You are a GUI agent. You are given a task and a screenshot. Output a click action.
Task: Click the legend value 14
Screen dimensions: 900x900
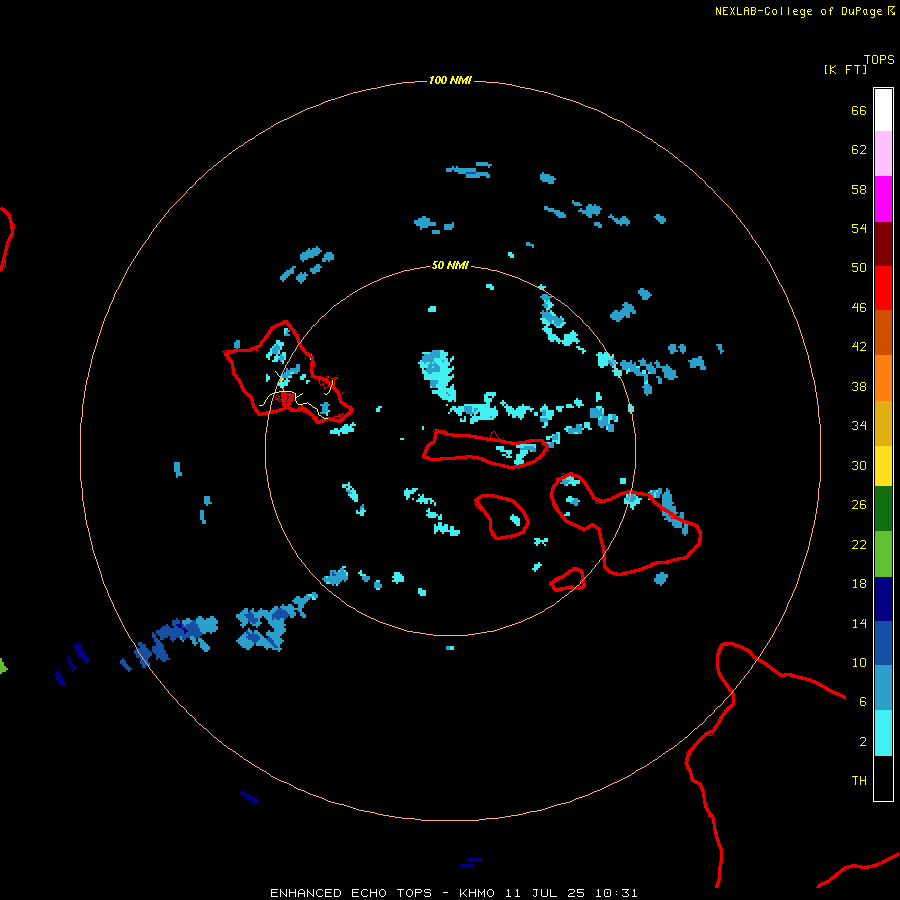(x=859, y=624)
